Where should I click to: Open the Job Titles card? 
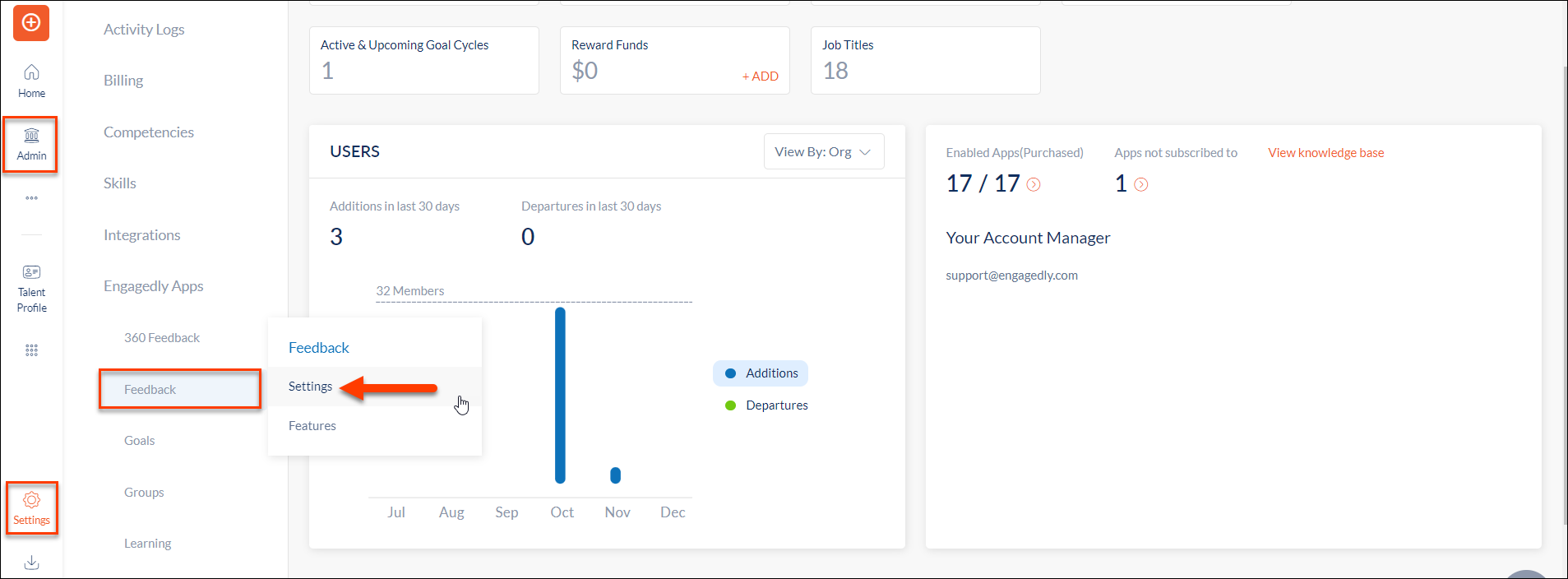click(x=926, y=61)
